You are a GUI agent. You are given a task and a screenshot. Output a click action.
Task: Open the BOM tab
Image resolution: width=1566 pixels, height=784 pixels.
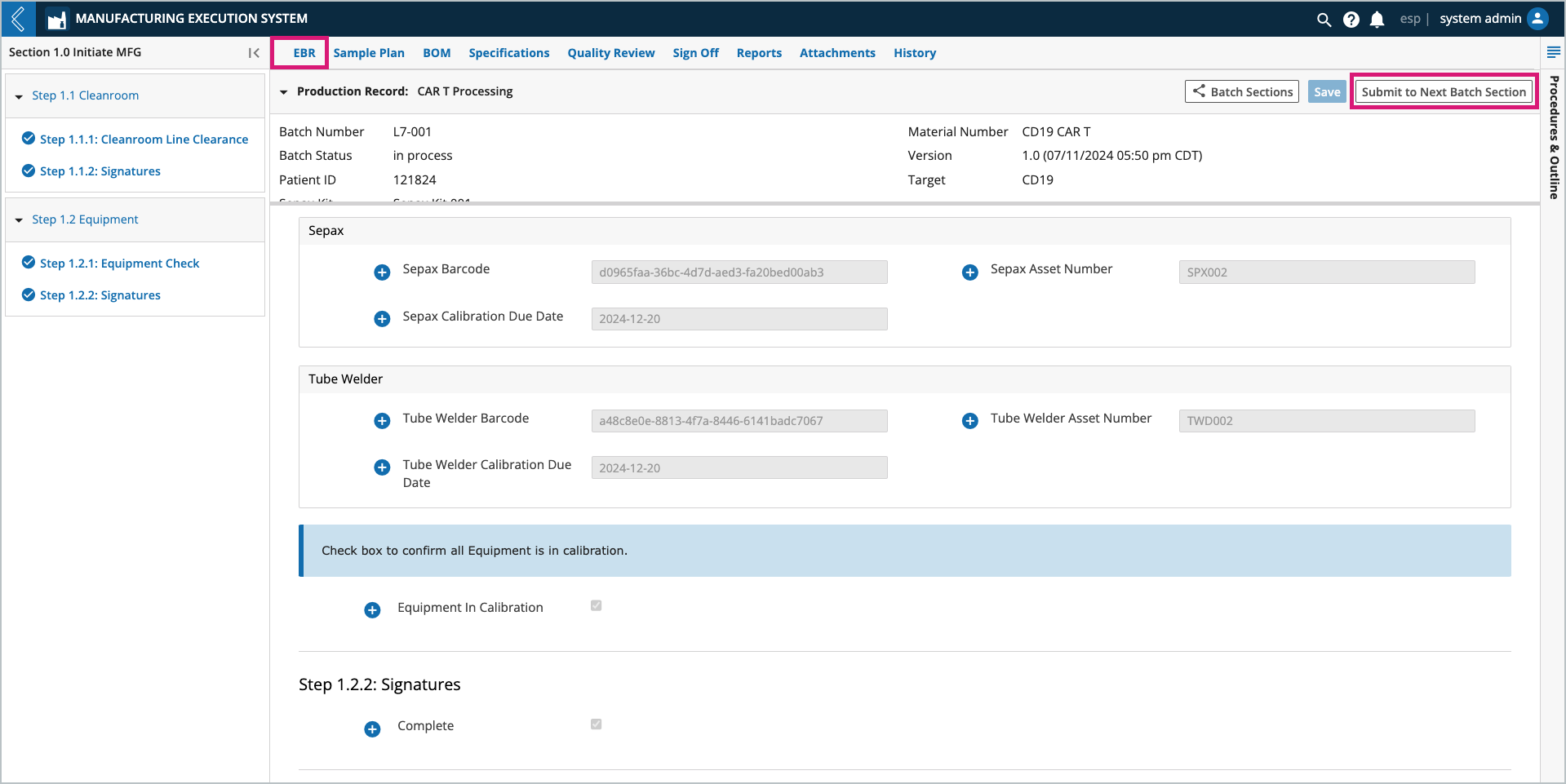[437, 53]
